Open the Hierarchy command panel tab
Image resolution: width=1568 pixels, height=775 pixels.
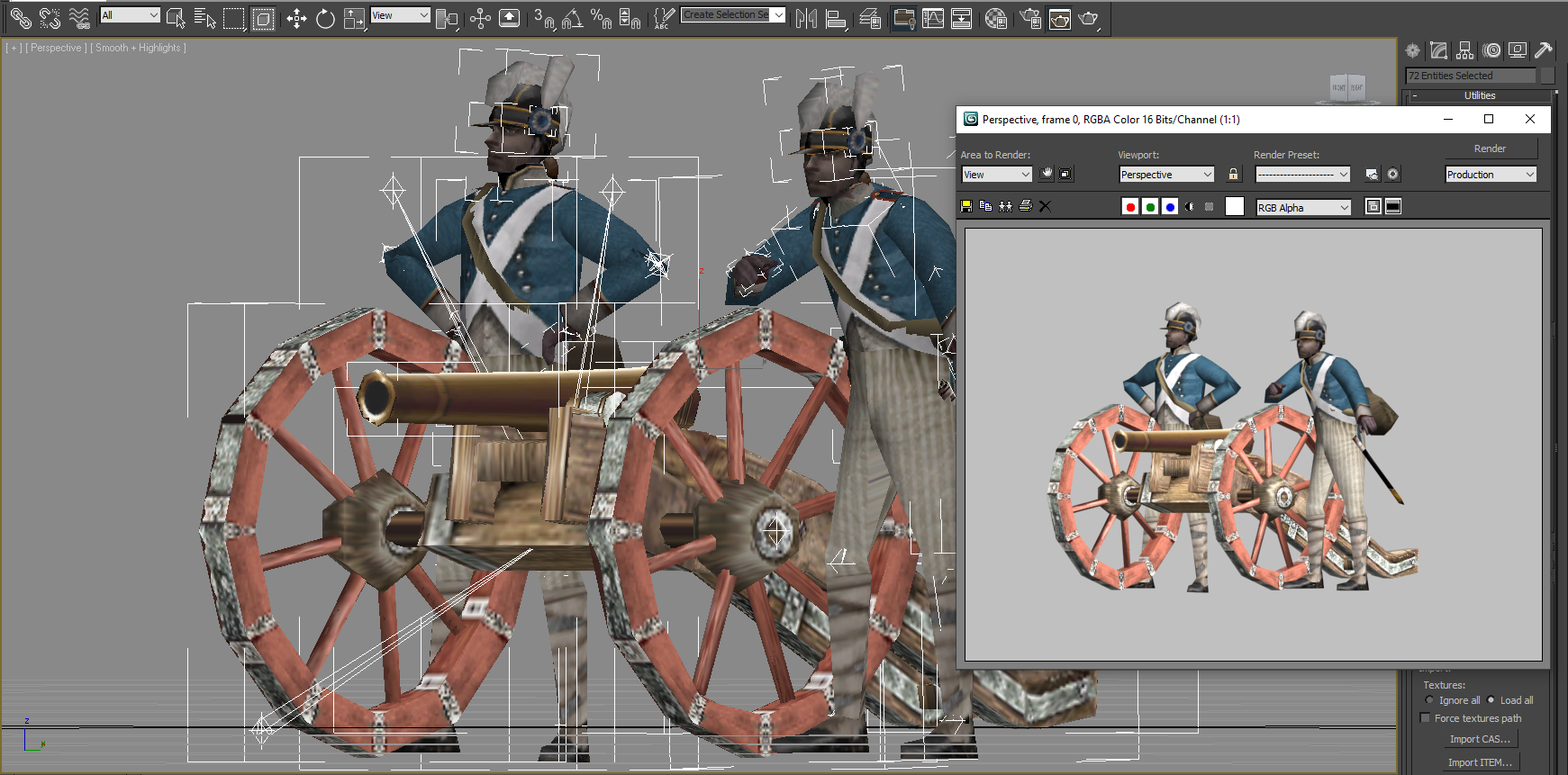point(1465,50)
